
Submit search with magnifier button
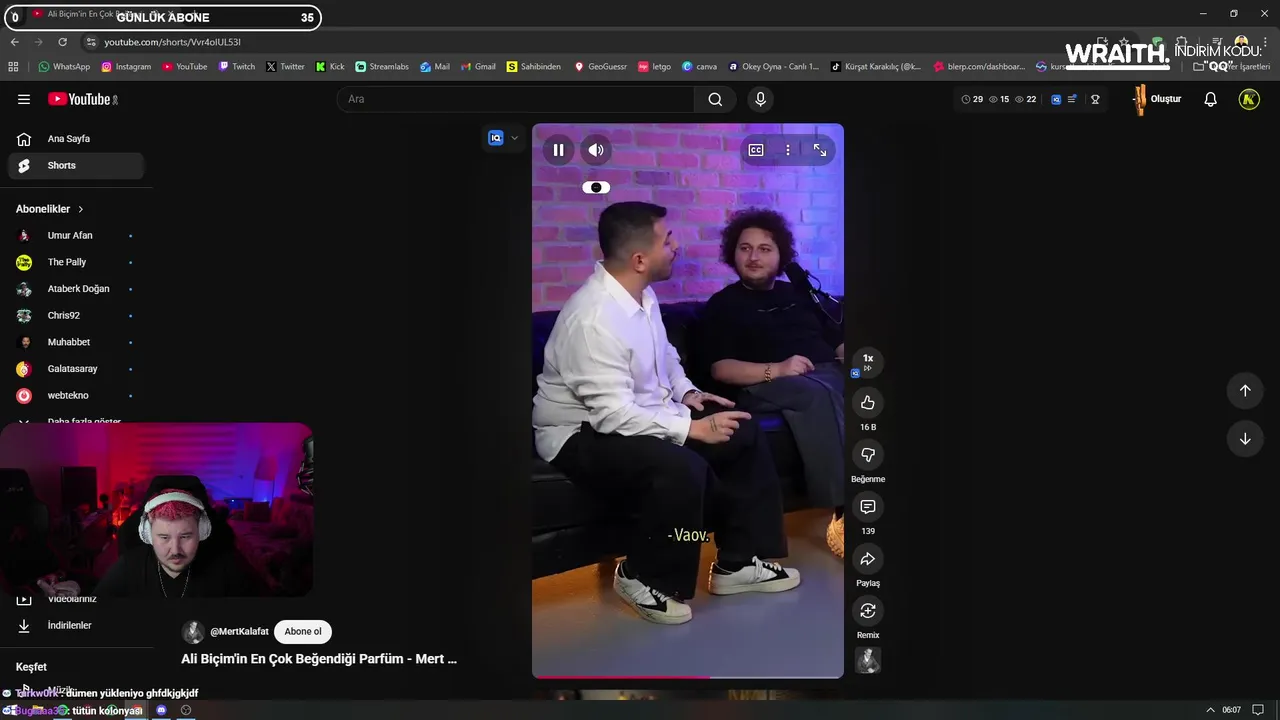pos(715,99)
